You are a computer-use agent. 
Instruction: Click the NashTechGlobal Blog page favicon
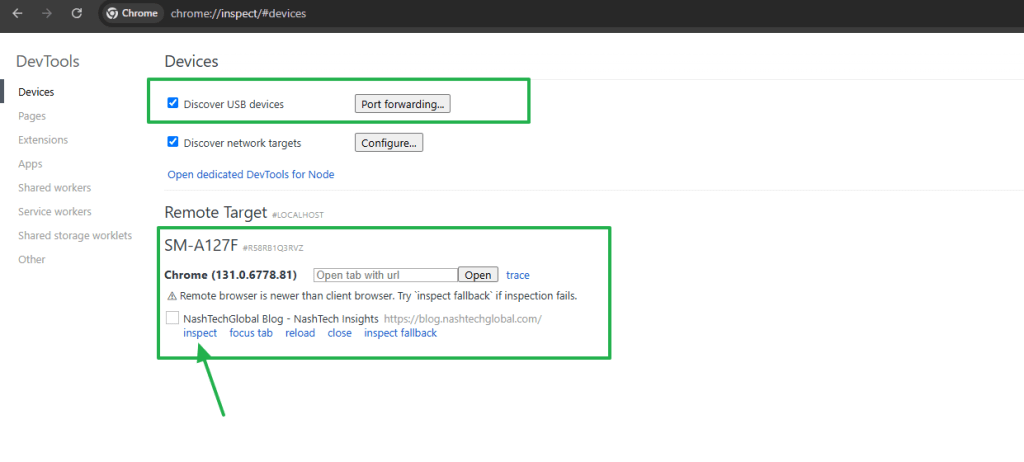(172, 318)
